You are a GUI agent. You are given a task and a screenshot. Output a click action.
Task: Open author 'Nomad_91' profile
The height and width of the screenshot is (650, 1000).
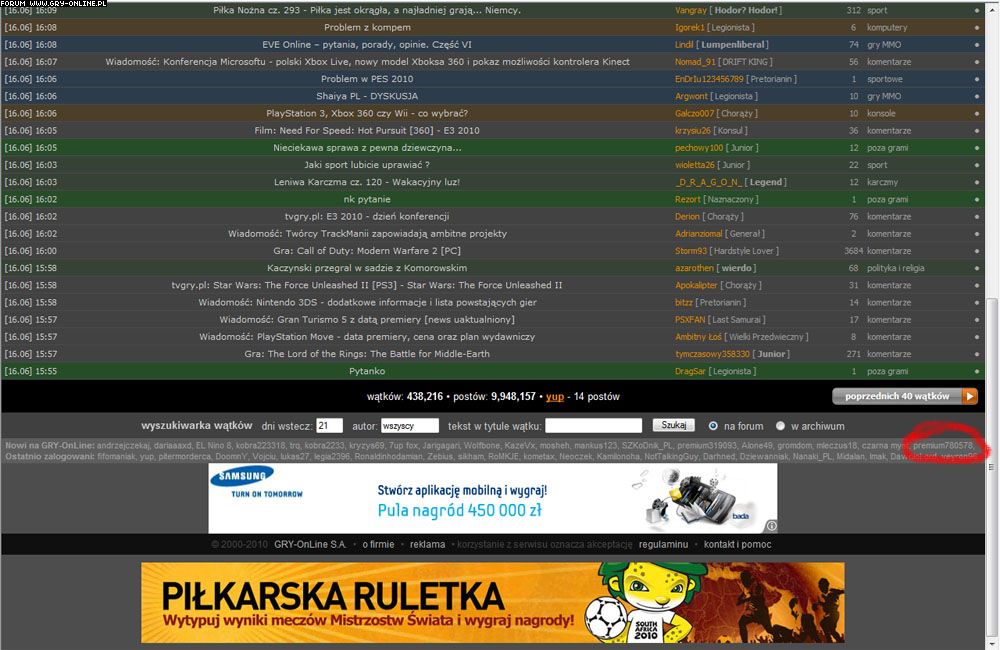[x=696, y=62]
